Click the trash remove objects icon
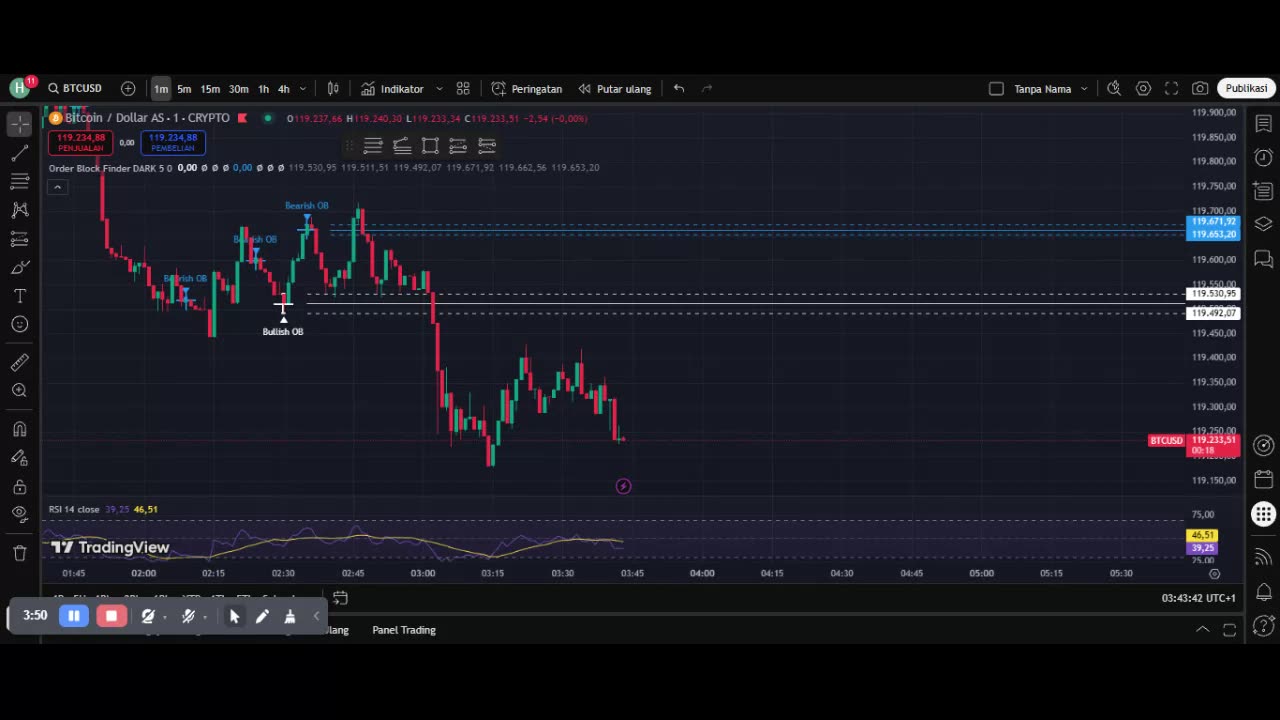The image size is (1280, 720). click(19, 553)
